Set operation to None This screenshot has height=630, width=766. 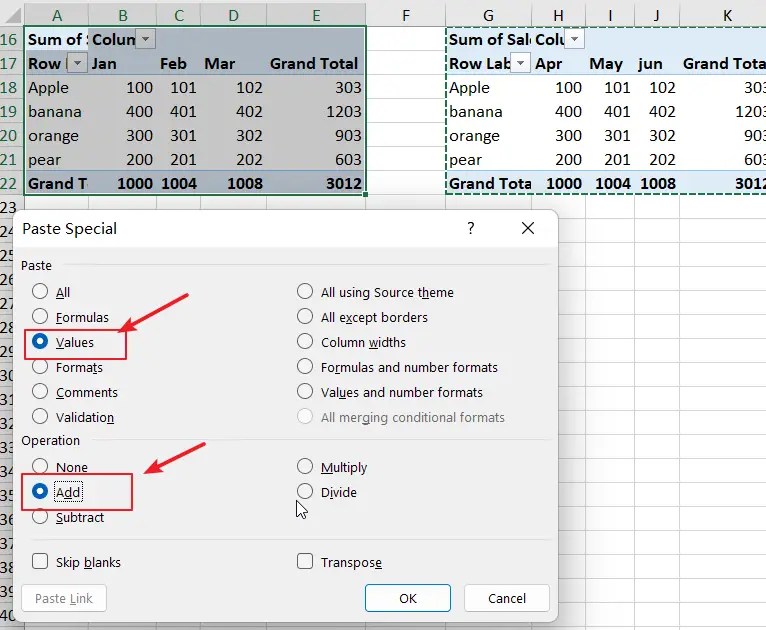(40, 466)
